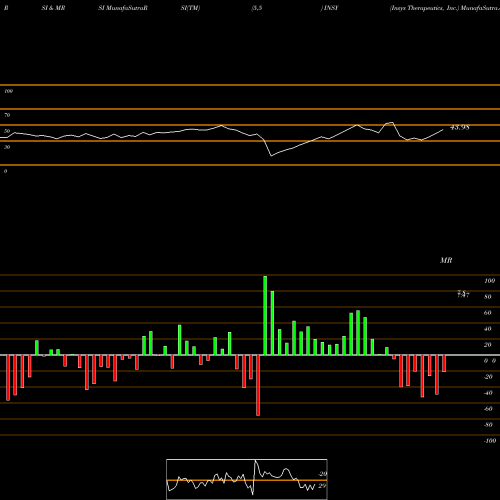The image size is (500, 500).
Task: Click the RSI axis label 100
Action: pyautogui.click(x=8, y=91)
